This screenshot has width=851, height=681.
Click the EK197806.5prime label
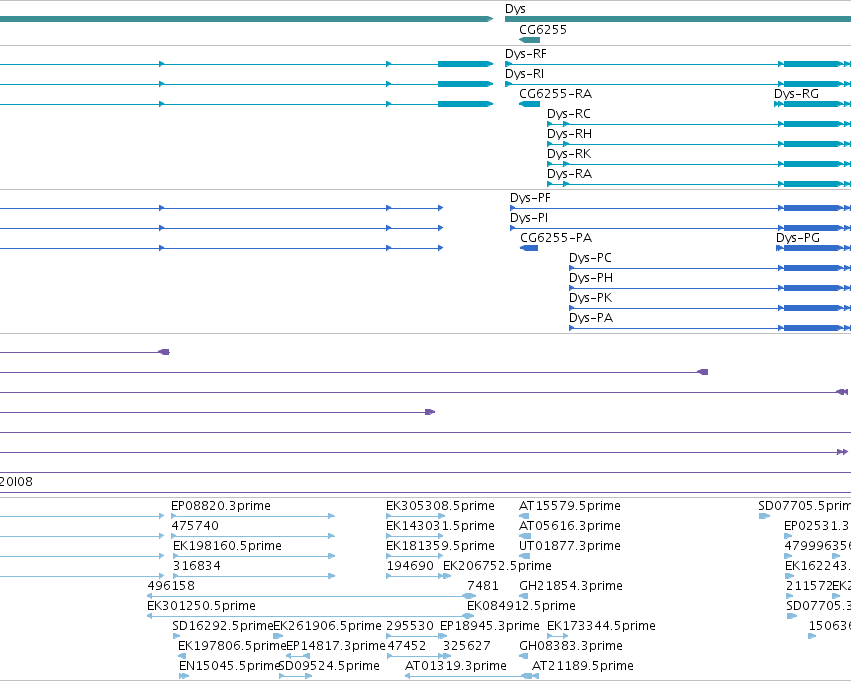pos(232,647)
